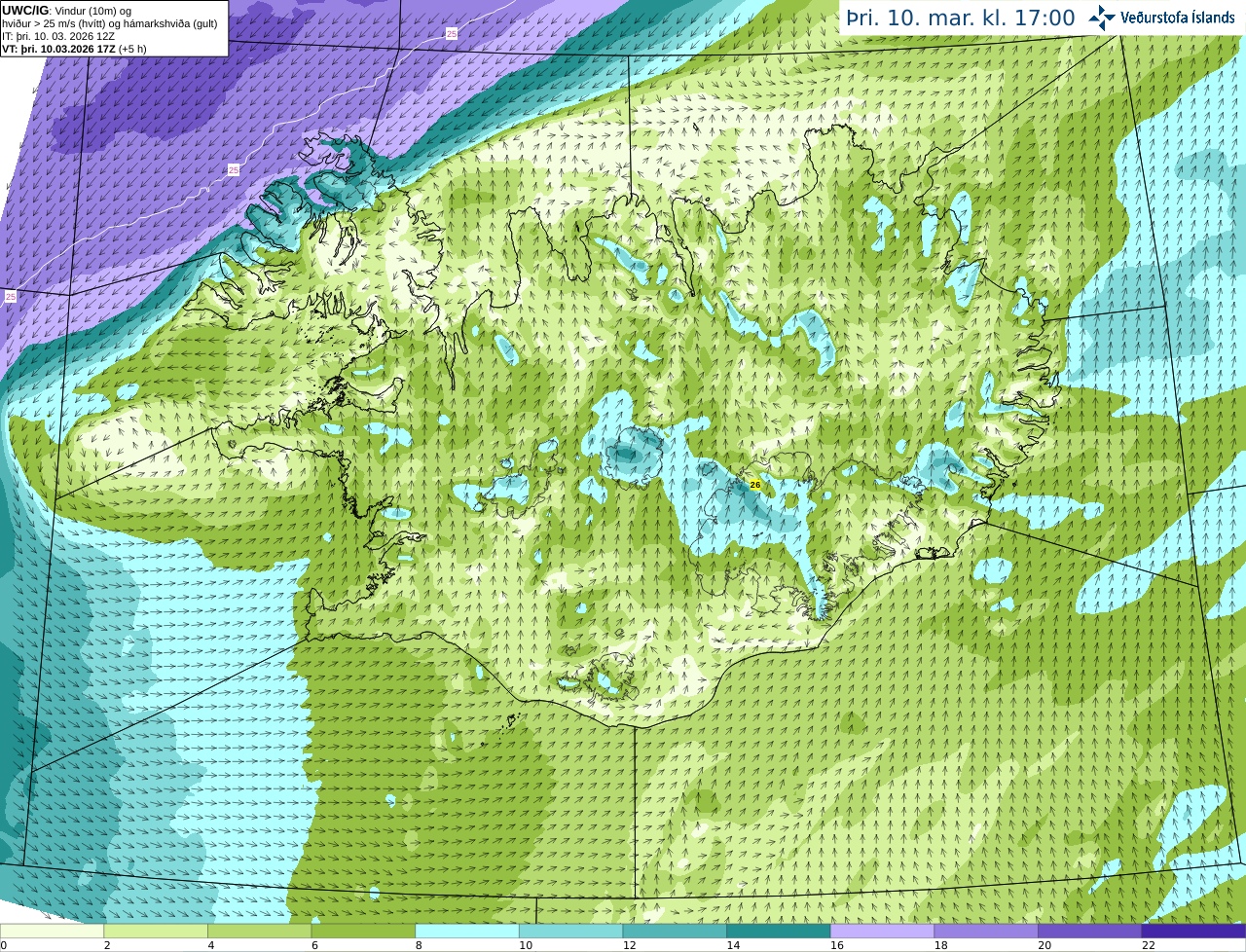Viewport: 1246px width, 952px height.
Task: Click the Veðurstofa Íslands logo icon
Action: 1102,18
